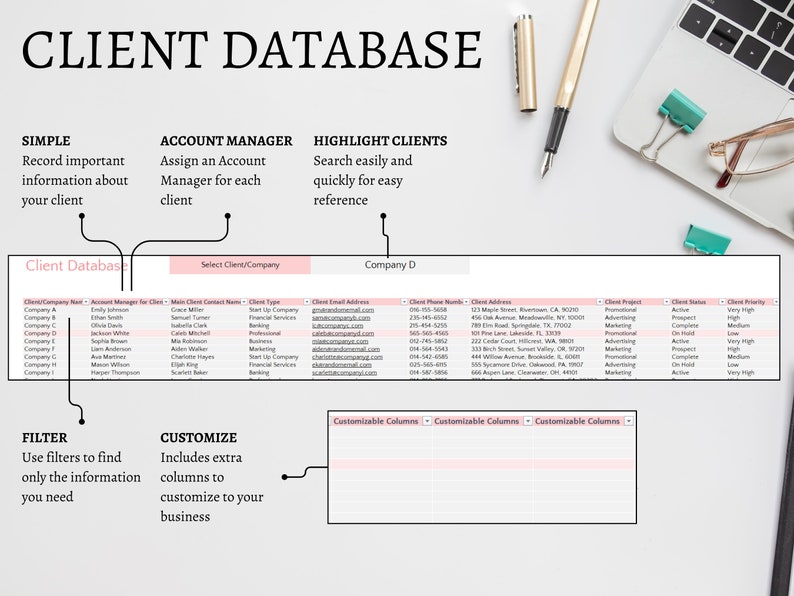
Task: Select address 101 Pine Lane, Lakeside cell
Action: pyautogui.click(x=516, y=333)
